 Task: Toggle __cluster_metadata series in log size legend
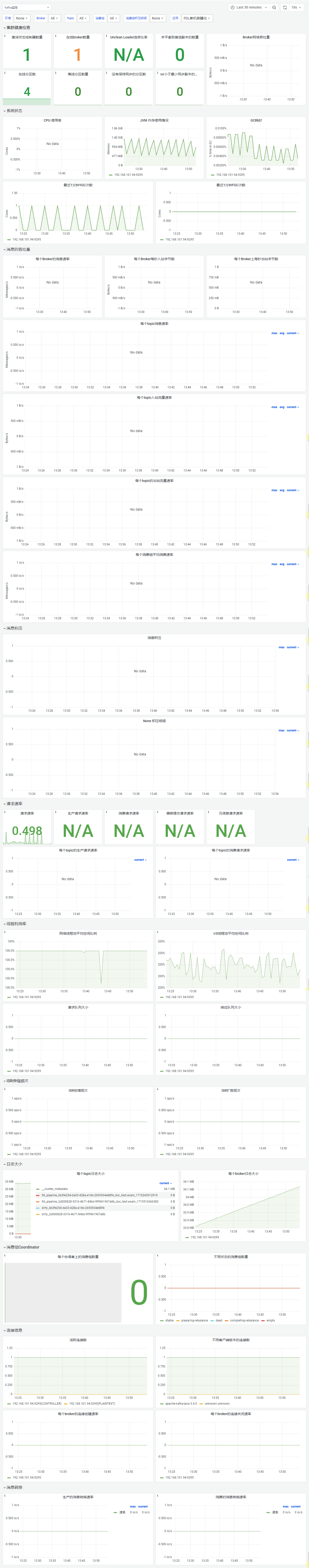(x=54, y=1188)
